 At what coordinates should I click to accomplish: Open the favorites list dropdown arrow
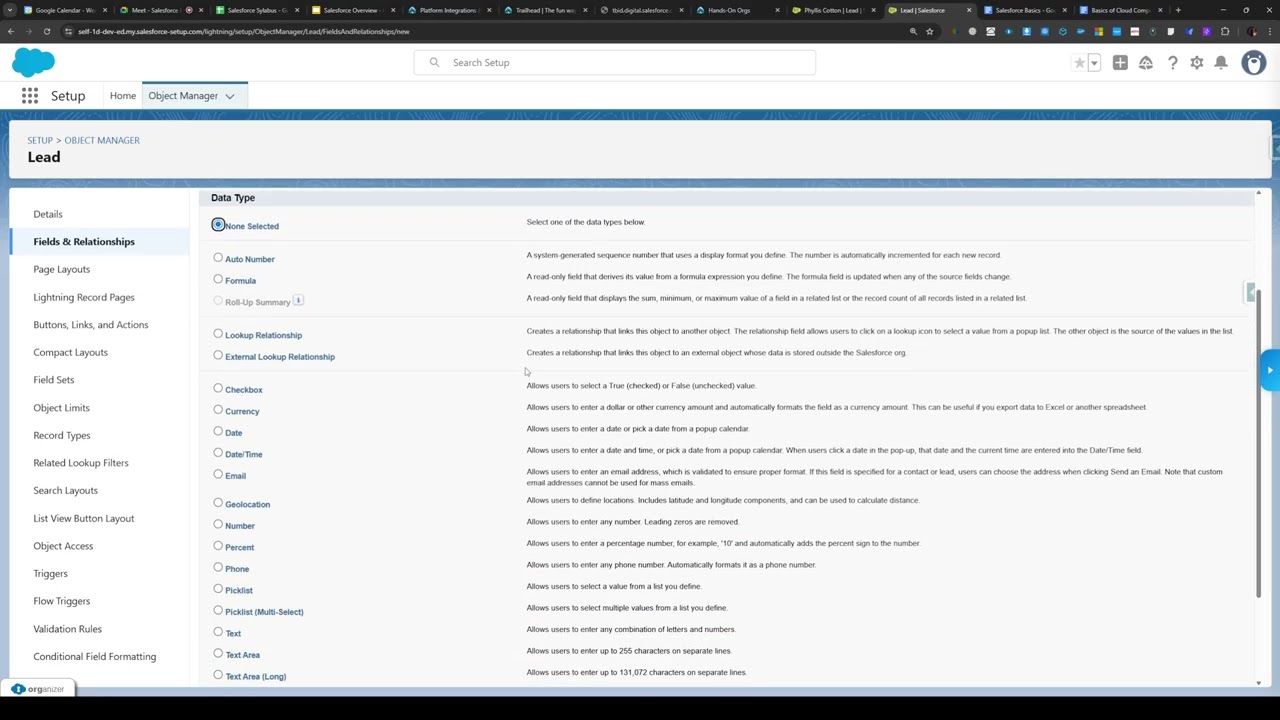click(x=1094, y=63)
